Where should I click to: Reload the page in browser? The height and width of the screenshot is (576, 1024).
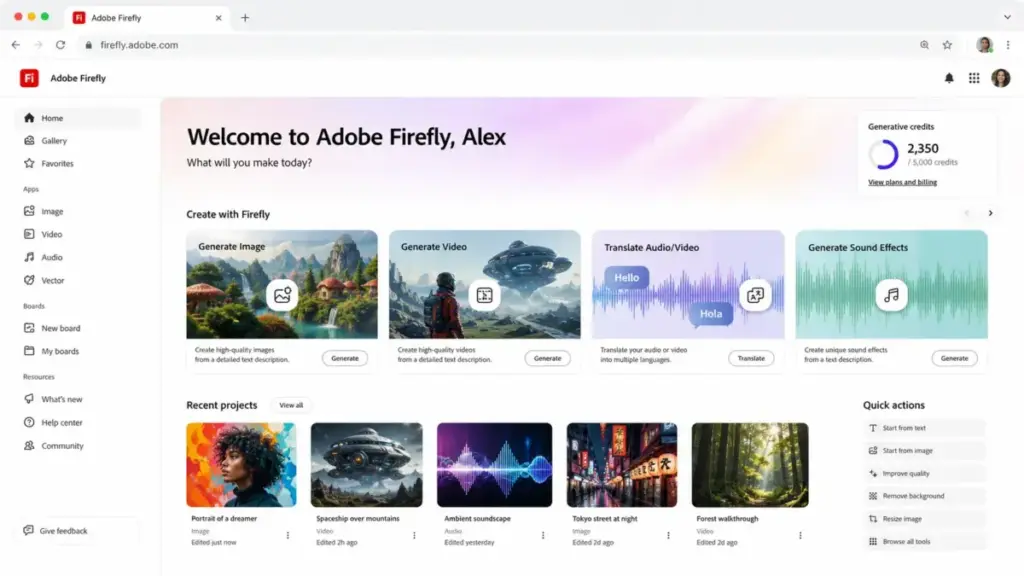point(60,45)
